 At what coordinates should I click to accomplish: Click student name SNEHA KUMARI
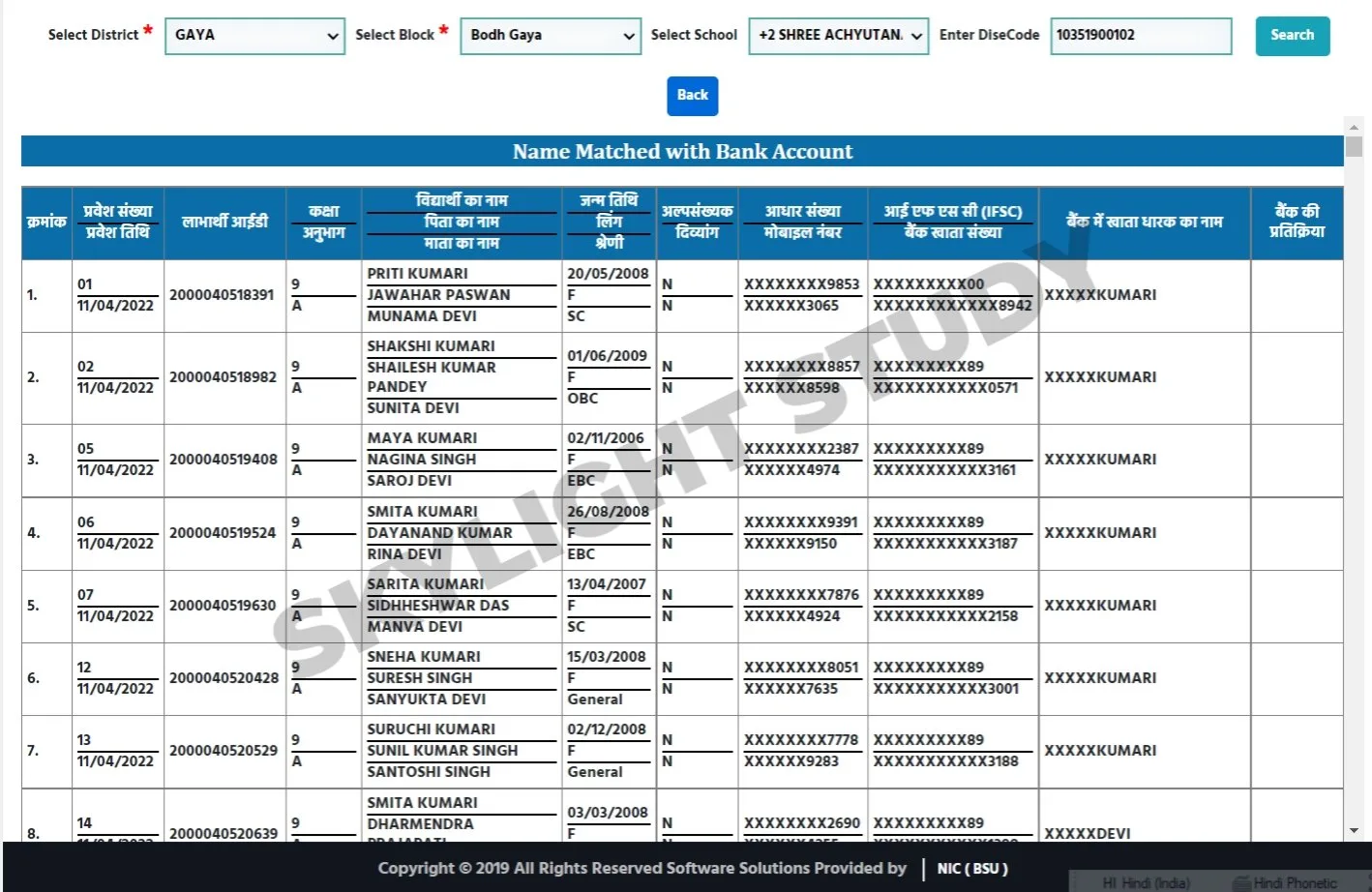click(x=424, y=657)
